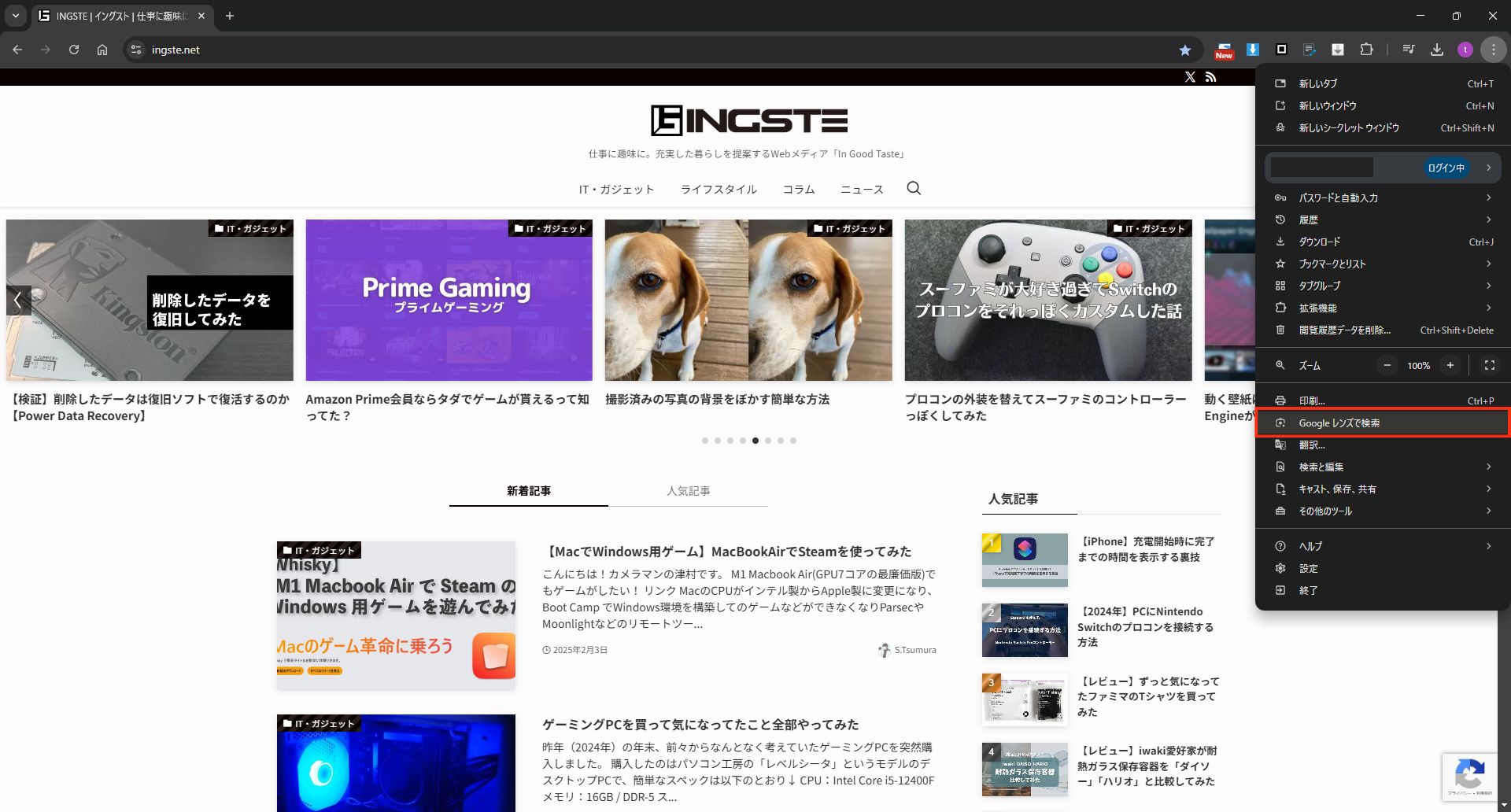
Task: Open the RSS feed icon
Action: click(1211, 76)
